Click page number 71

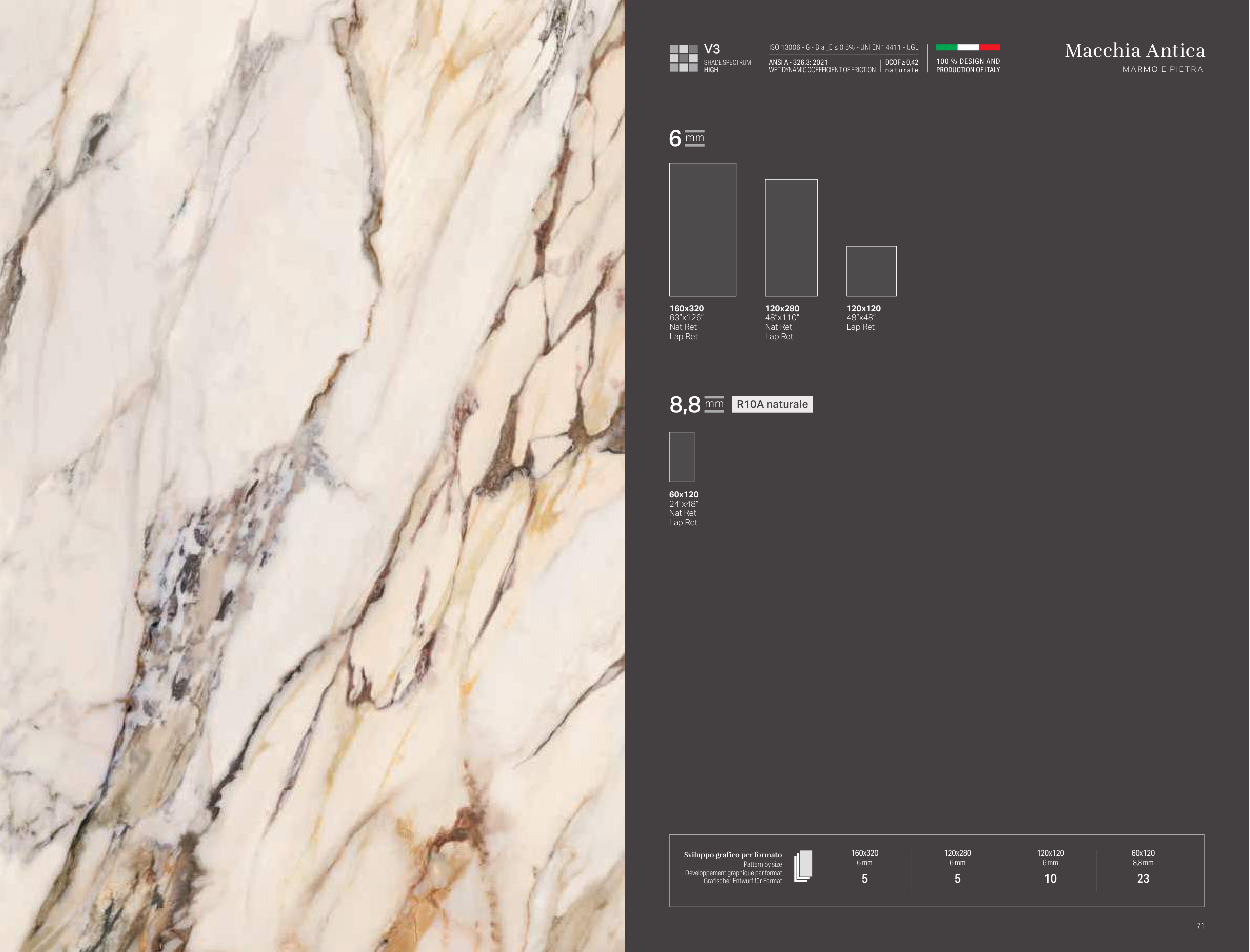tap(1200, 926)
